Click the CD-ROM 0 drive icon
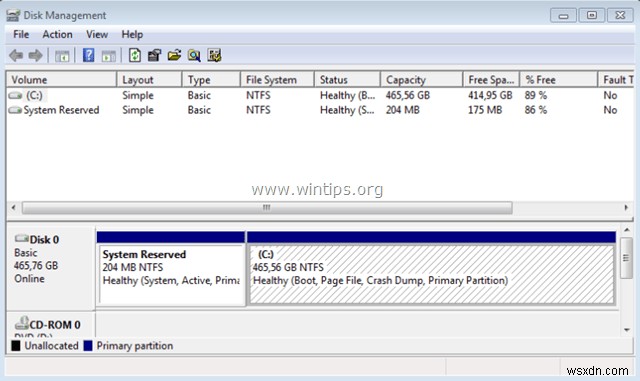The image size is (640, 381). pyautogui.click(x=22, y=323)
